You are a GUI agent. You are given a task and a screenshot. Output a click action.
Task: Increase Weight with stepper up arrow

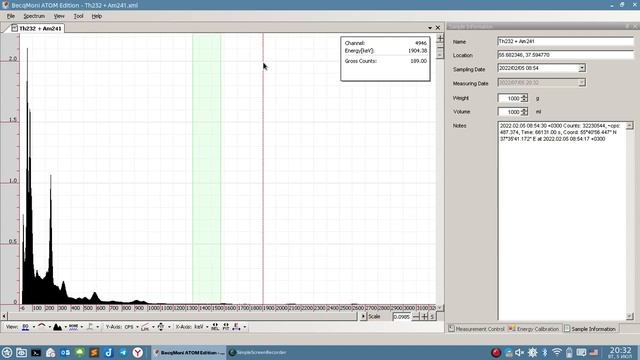[524, 96]
